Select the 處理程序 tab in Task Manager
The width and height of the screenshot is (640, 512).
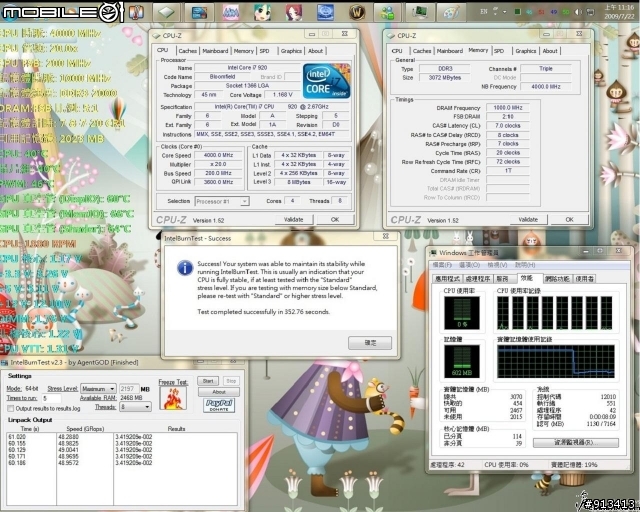478,279
